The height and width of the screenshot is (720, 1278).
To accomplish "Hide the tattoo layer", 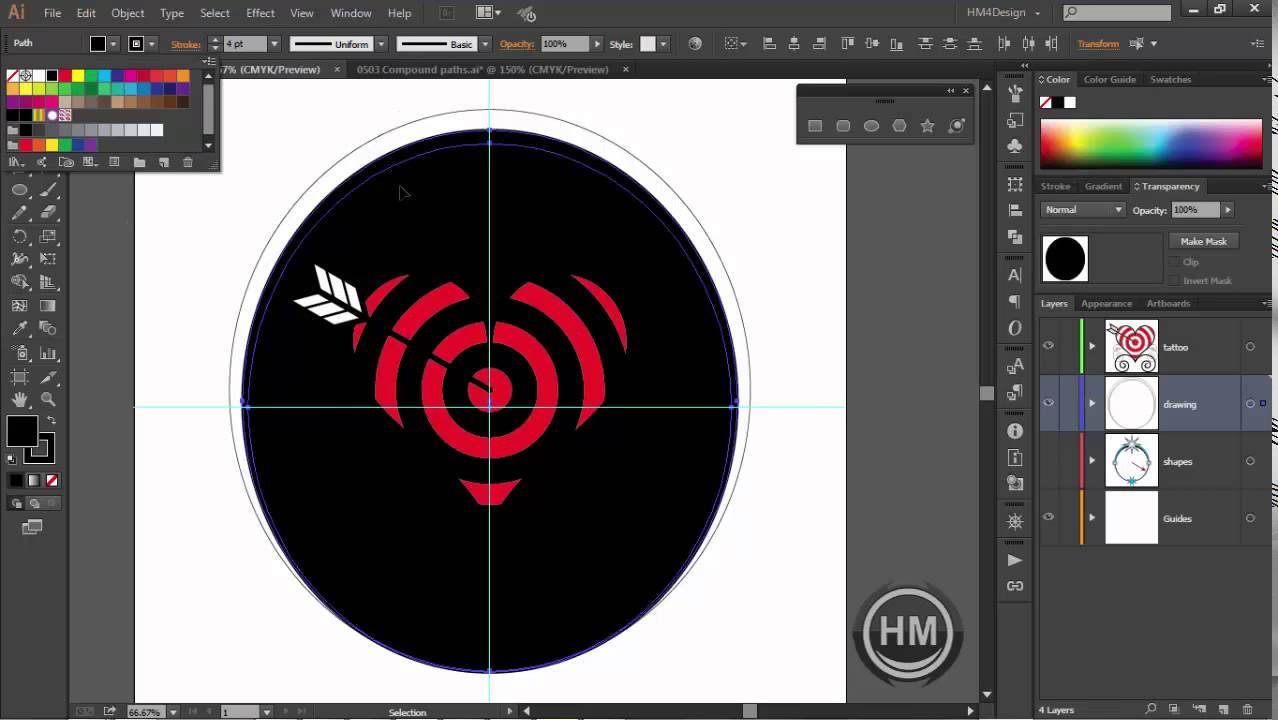I will click(x=1048, y=346).
